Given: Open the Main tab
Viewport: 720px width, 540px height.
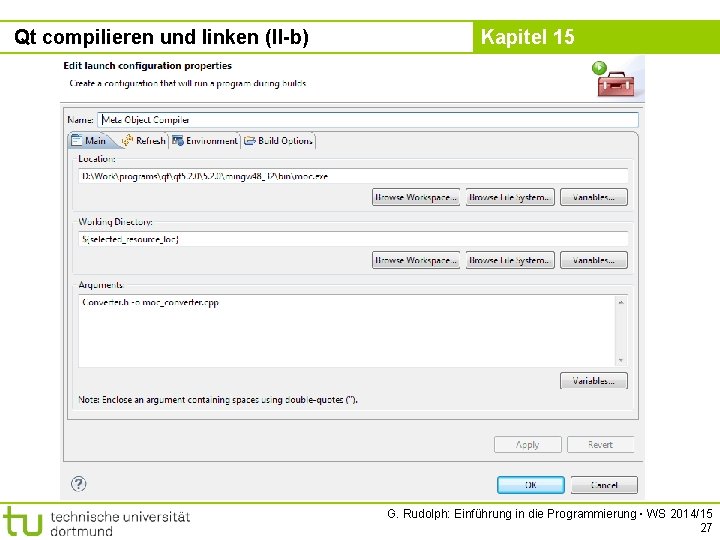Looking at the screenshot, I should (90, 141).
